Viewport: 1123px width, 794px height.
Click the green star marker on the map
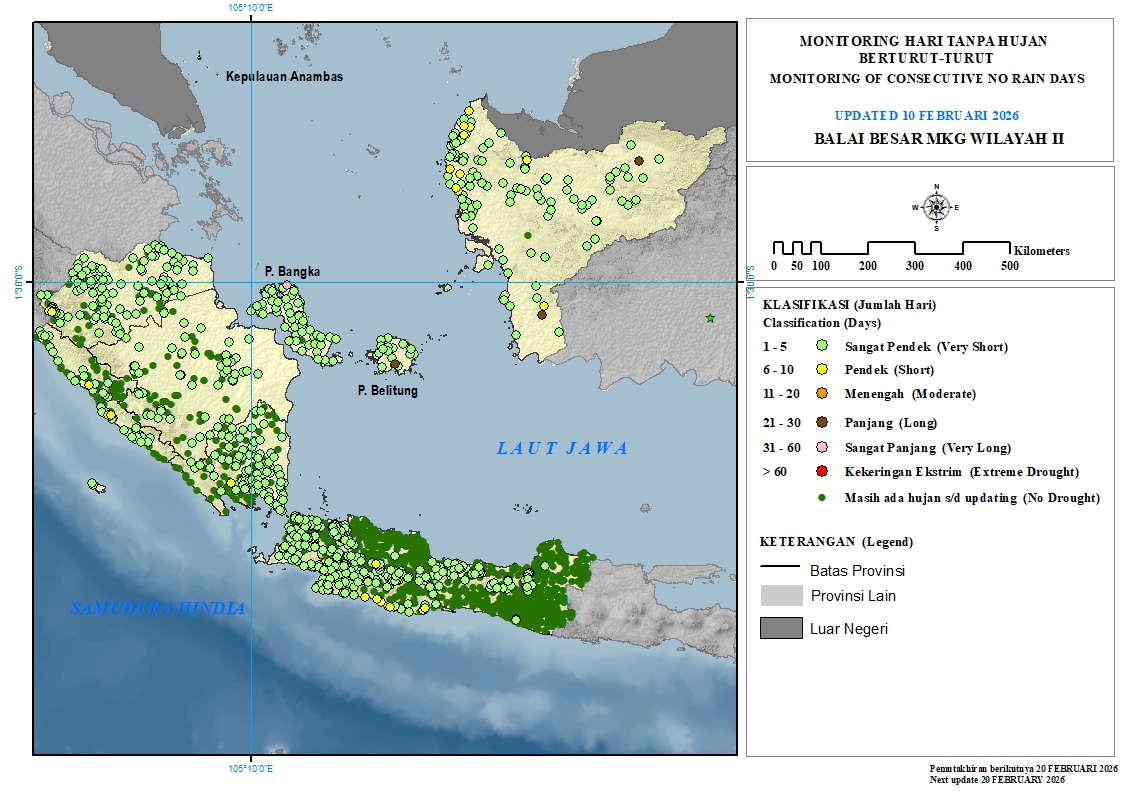coord(710,318)
